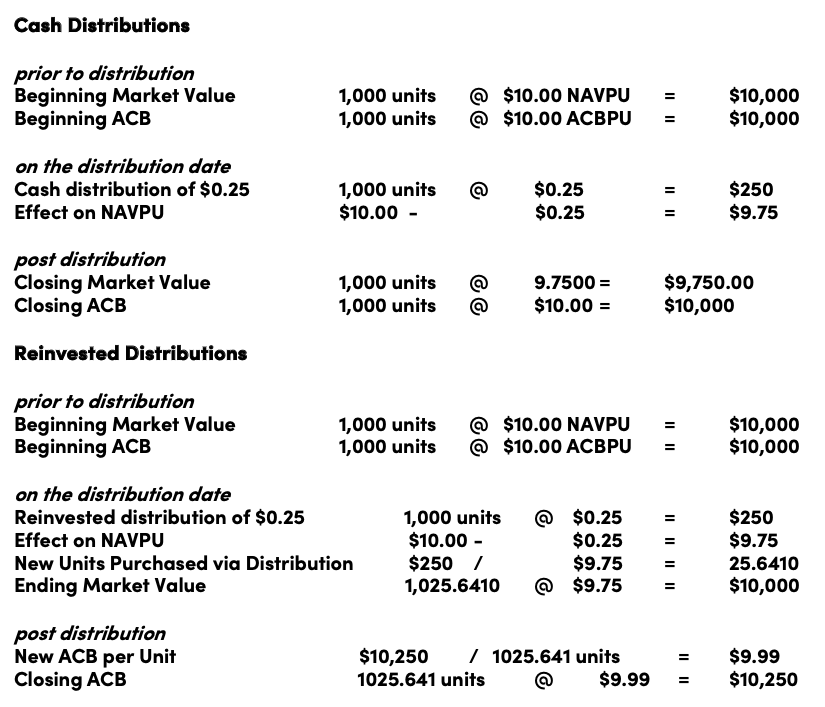This screenshot has height=707, width=825.
Task: Click the $10,250 numerator in New ACB row
Action: coord(393,656)
